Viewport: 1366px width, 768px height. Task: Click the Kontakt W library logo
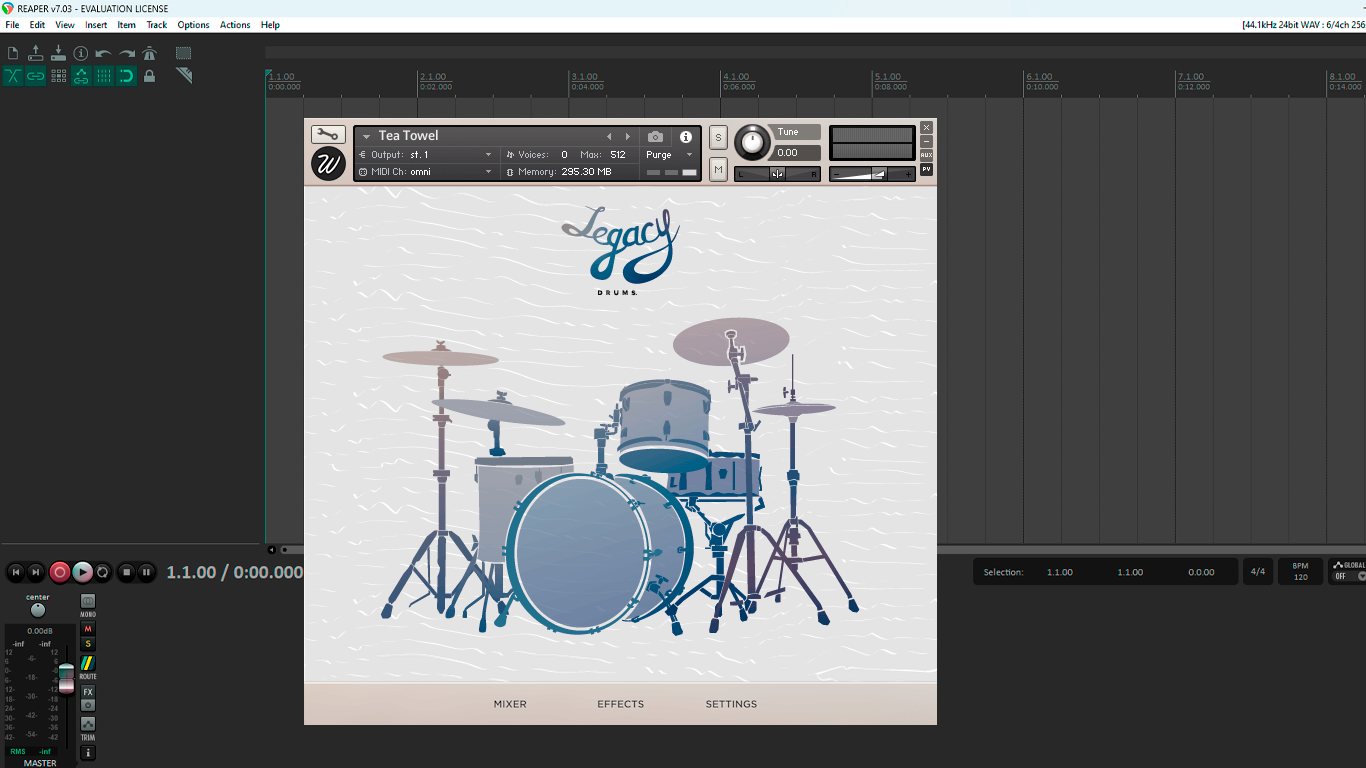(x=328, y=164)
